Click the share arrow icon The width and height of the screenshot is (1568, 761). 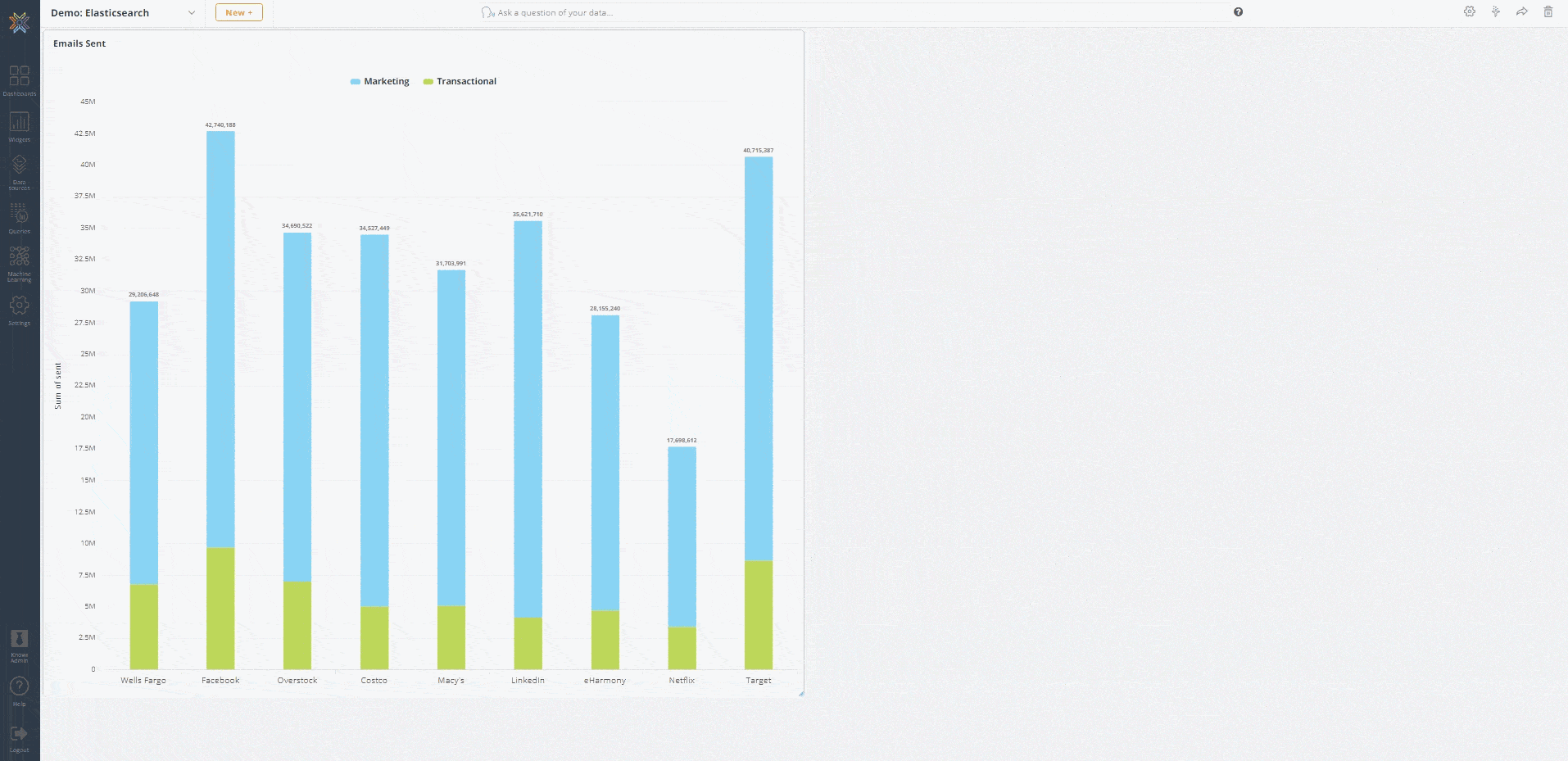pyautogui.click(x=1521, y=11)
